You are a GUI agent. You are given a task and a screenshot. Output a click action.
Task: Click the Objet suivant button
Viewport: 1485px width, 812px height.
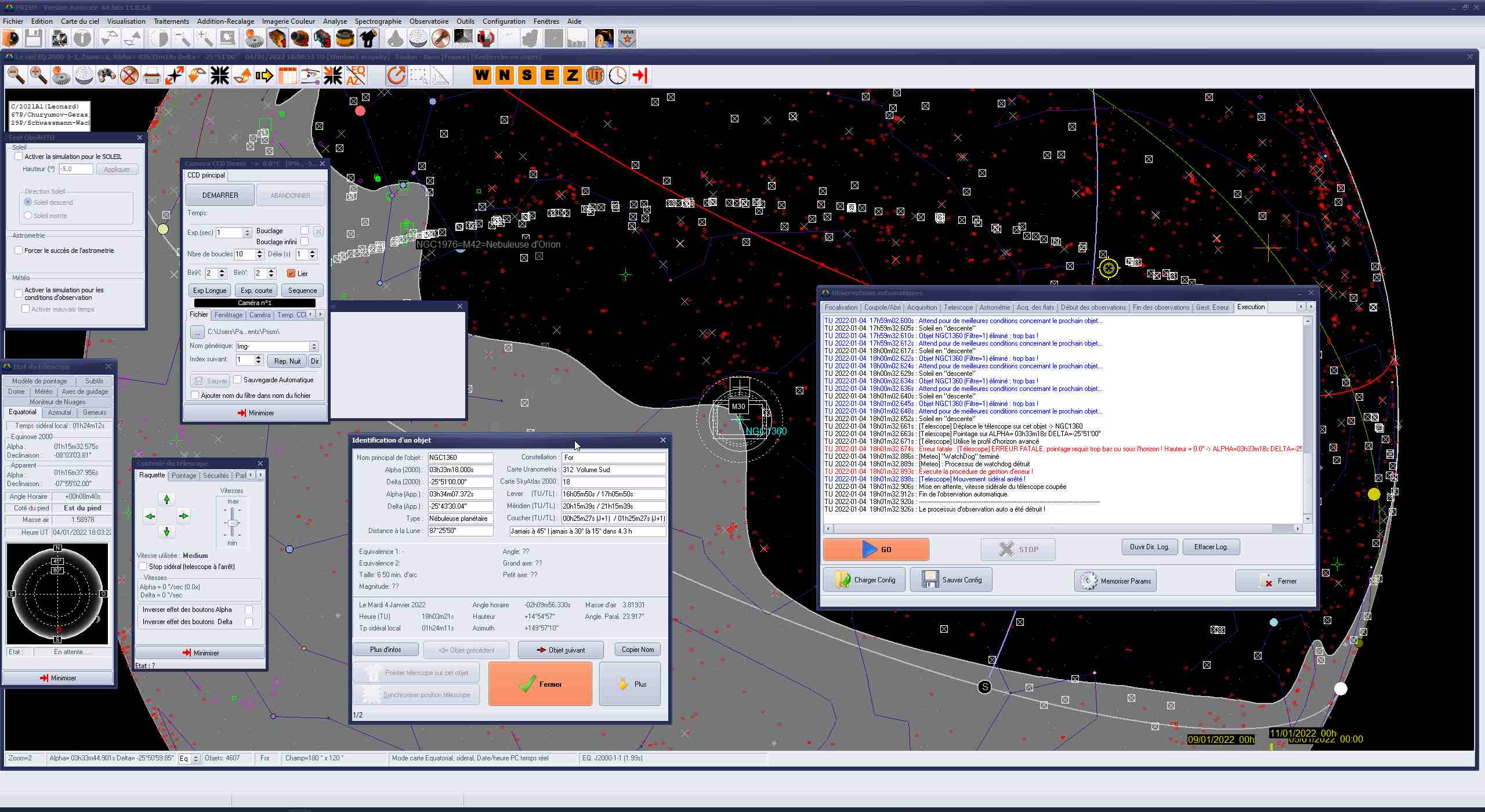coord(560,650)
